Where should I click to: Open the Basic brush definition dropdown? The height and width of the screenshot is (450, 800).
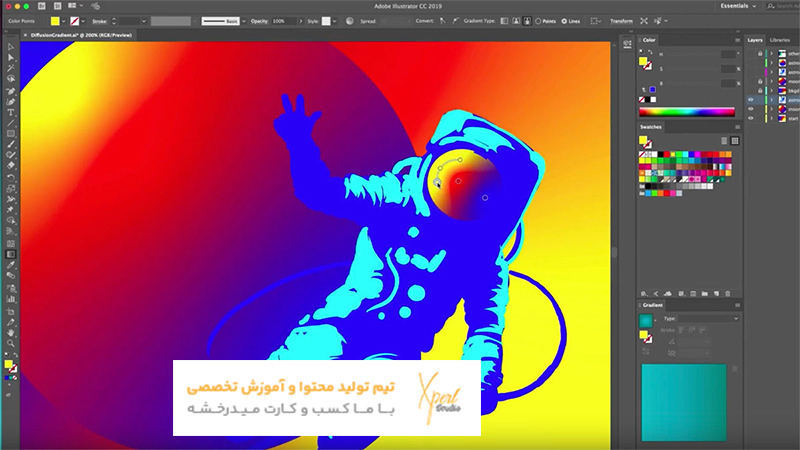tap(244, 21)
